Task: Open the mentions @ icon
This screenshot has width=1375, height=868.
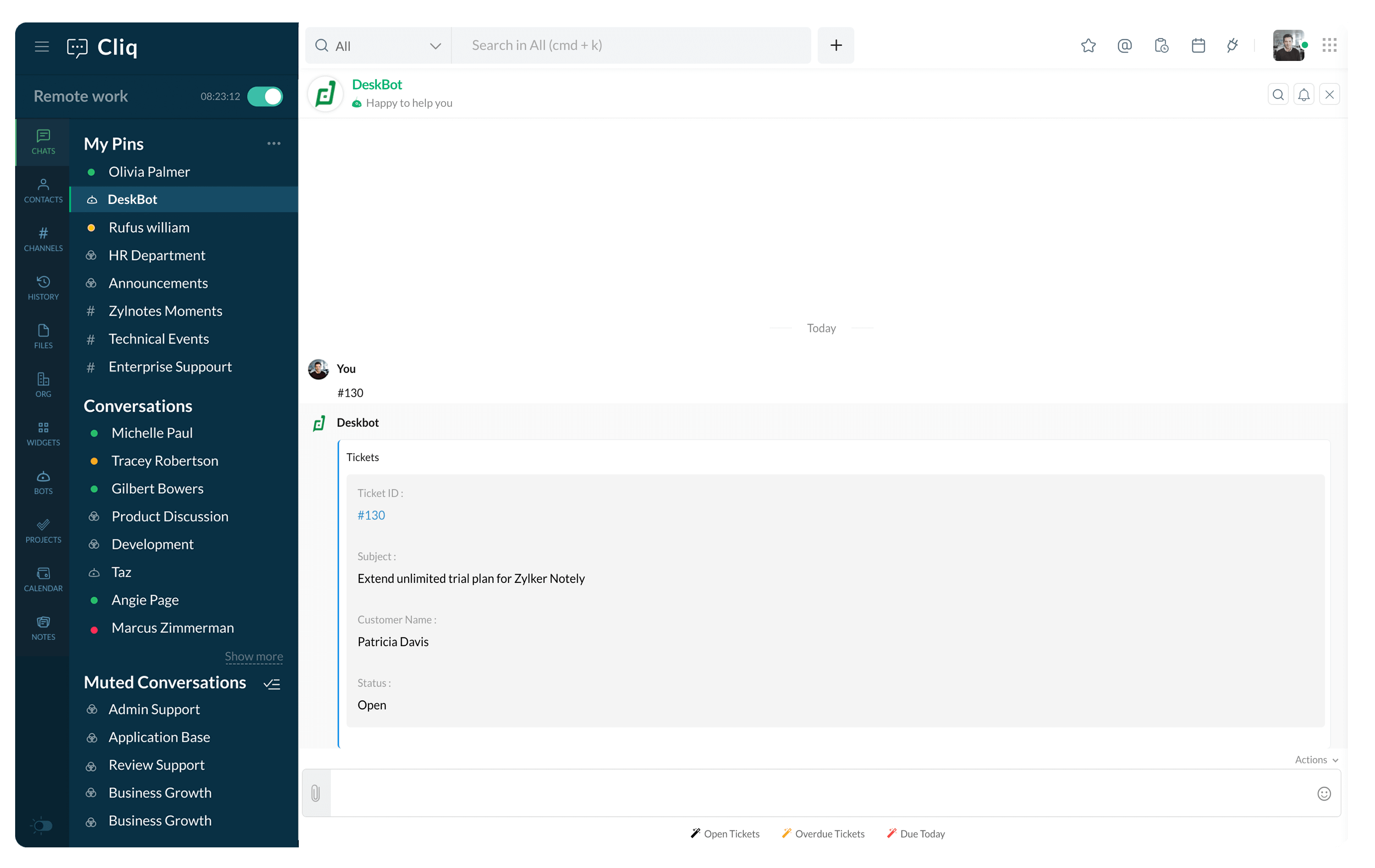Action: click(1124, 46)
